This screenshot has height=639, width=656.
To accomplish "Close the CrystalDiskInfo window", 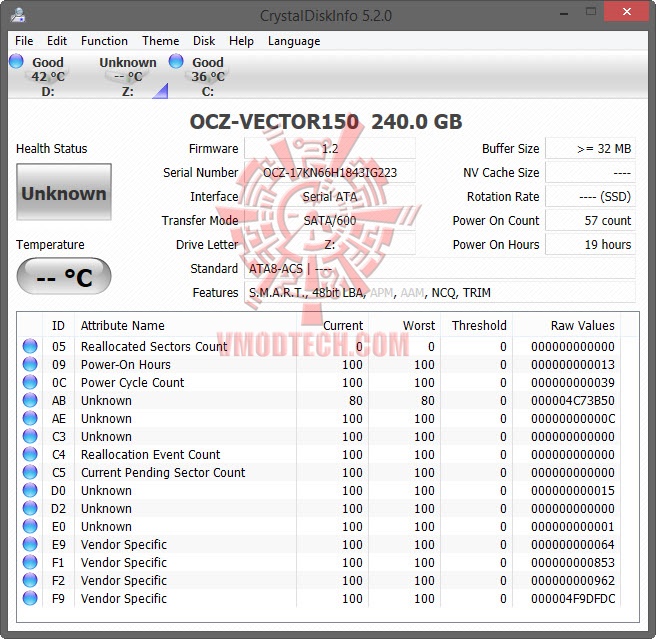I will pos(627,12).
